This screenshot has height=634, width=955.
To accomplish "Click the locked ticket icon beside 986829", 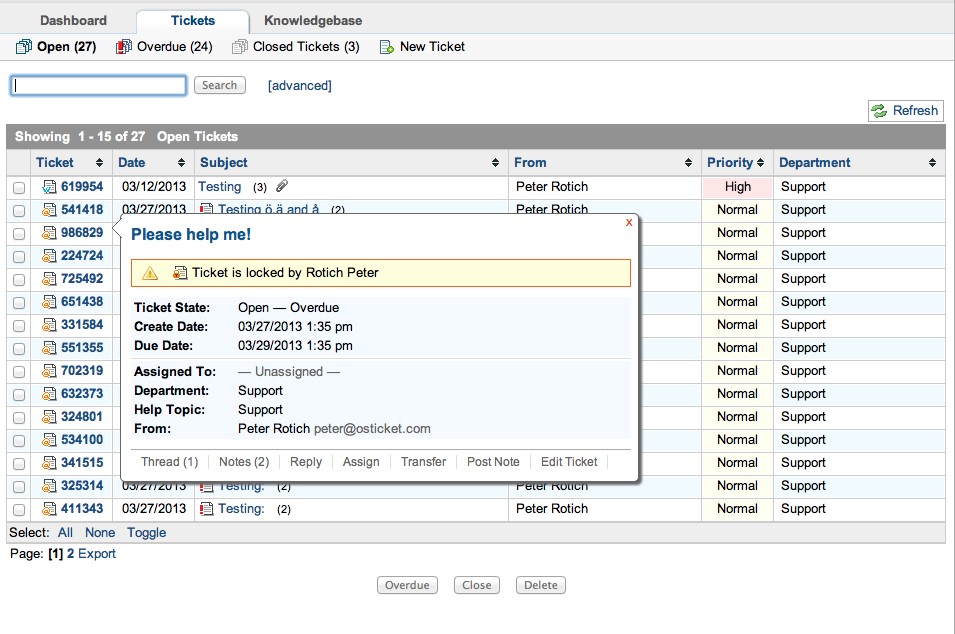I will pos(49,233).
